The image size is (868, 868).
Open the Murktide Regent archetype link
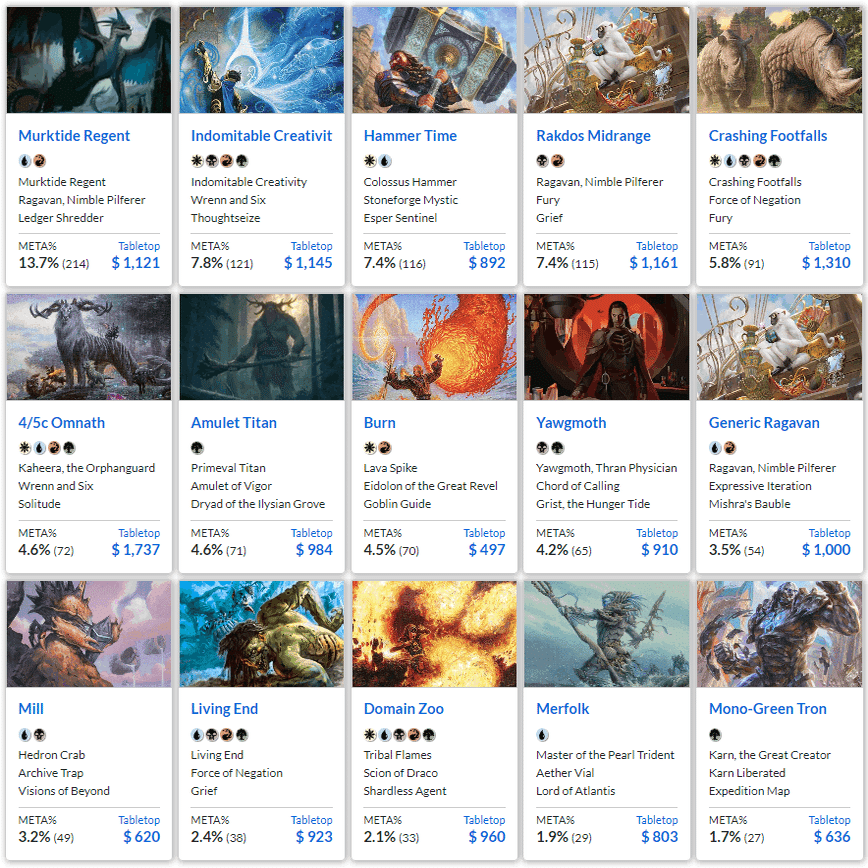tap(74, 136)
